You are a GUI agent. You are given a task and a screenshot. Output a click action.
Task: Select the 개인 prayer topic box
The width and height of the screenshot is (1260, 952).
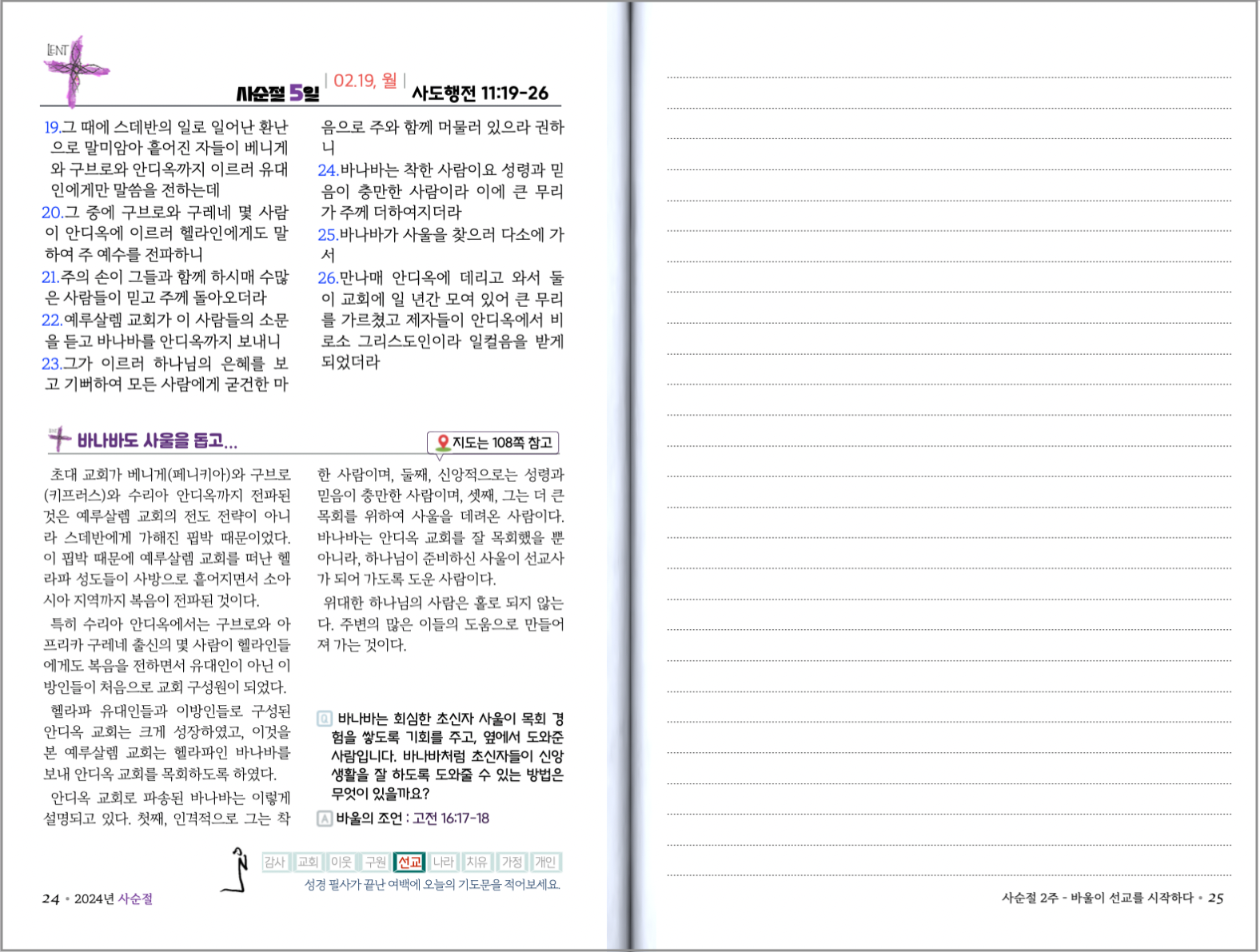tap(545, 862)
